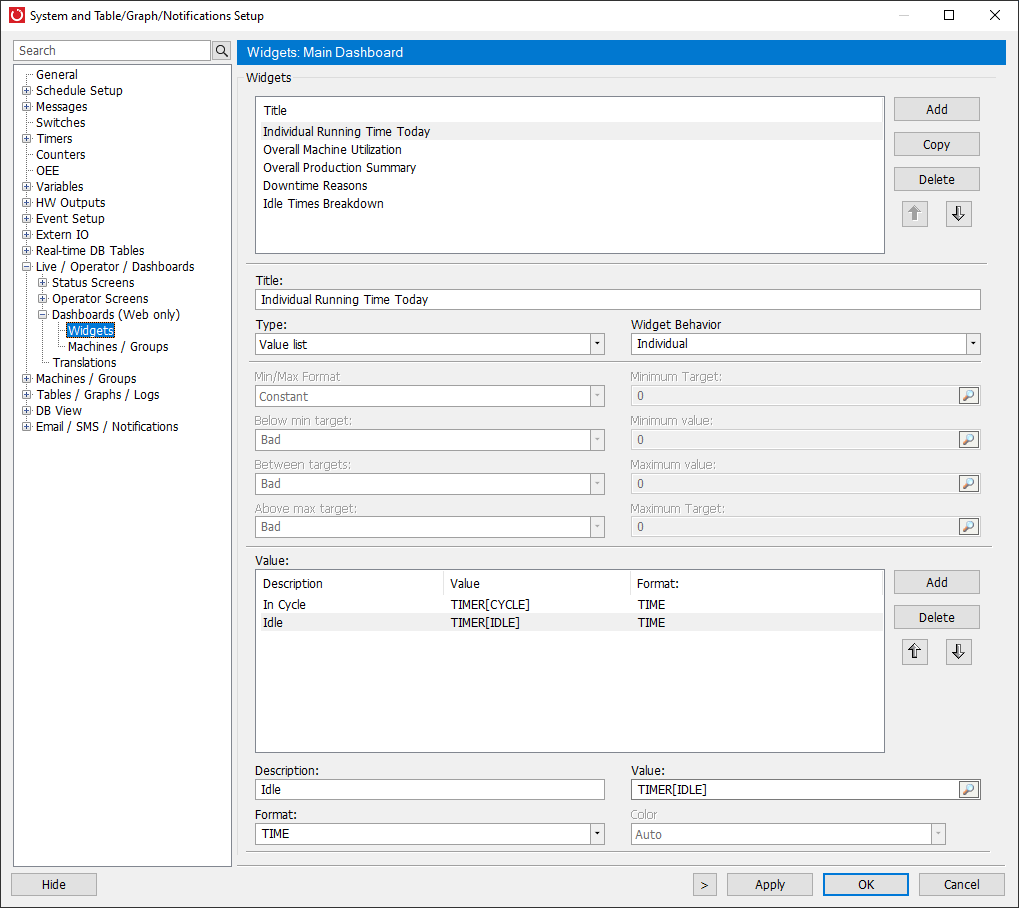Screen dimensions: 1019x908
Task: Click the application logo icon in title bar
Action: pyautogui.click(x=17, y=15)
